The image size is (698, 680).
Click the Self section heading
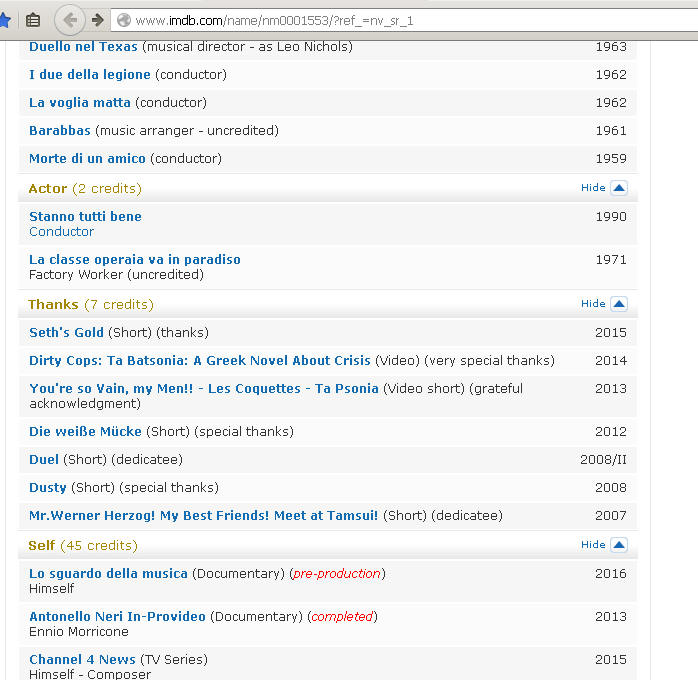42,546
